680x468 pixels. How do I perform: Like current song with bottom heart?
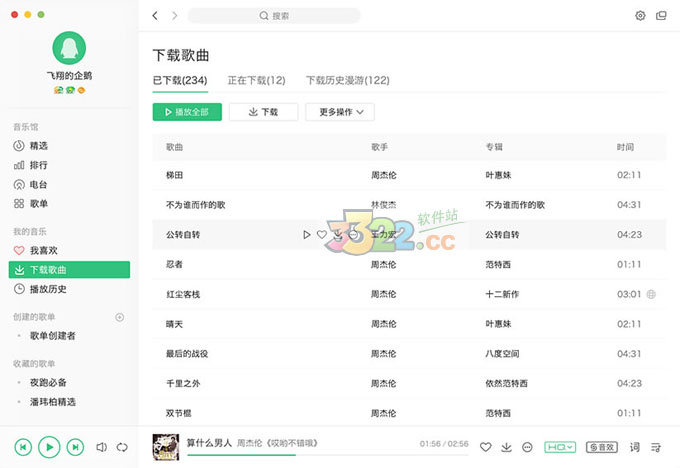coord(486,447)
